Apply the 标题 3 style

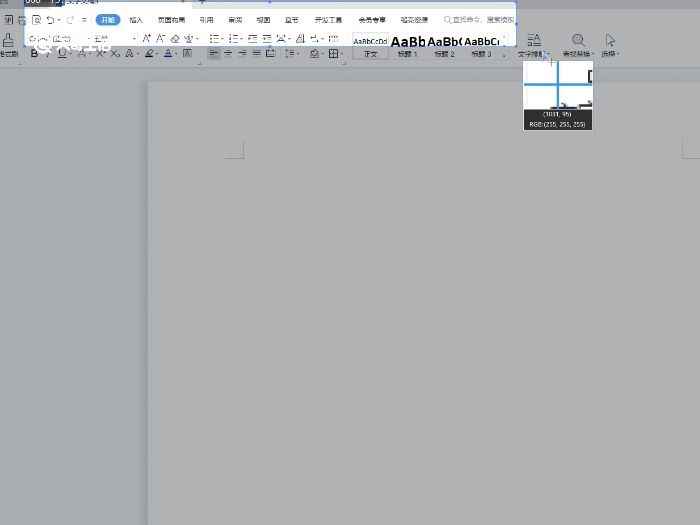click(481, 46)
